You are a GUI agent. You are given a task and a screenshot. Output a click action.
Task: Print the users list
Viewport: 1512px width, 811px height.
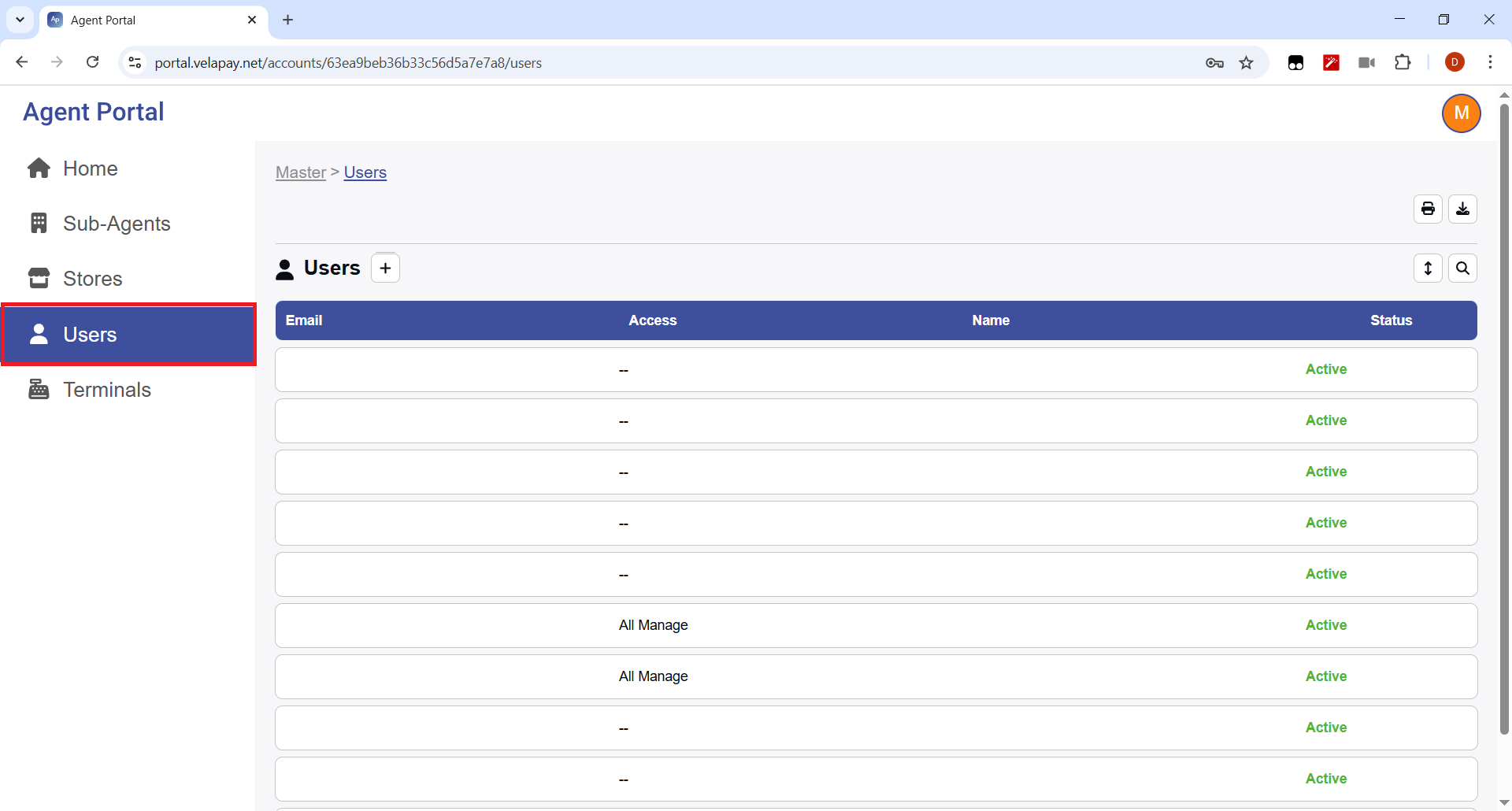pos(1428,209)
